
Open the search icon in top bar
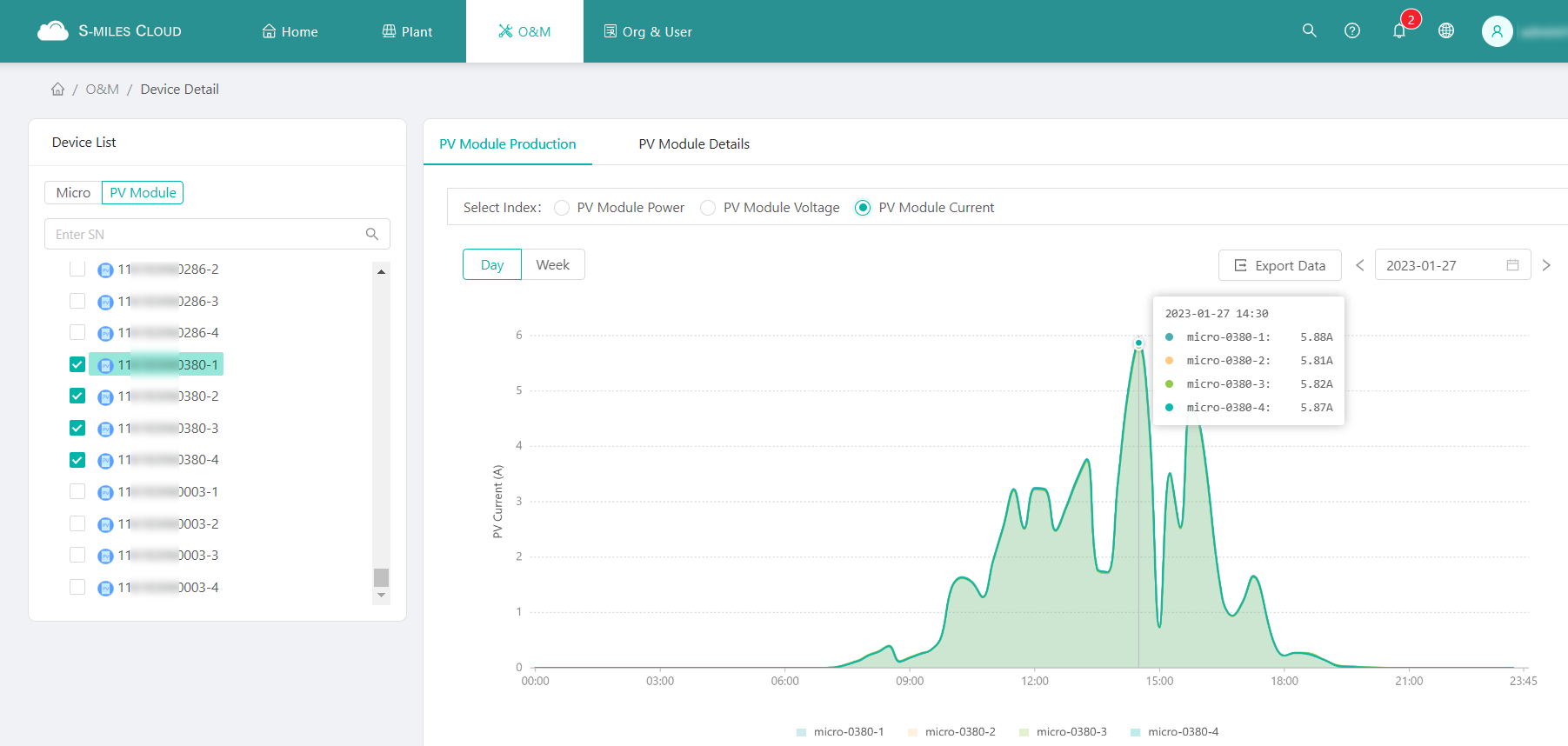click(x=1309, y=30)
